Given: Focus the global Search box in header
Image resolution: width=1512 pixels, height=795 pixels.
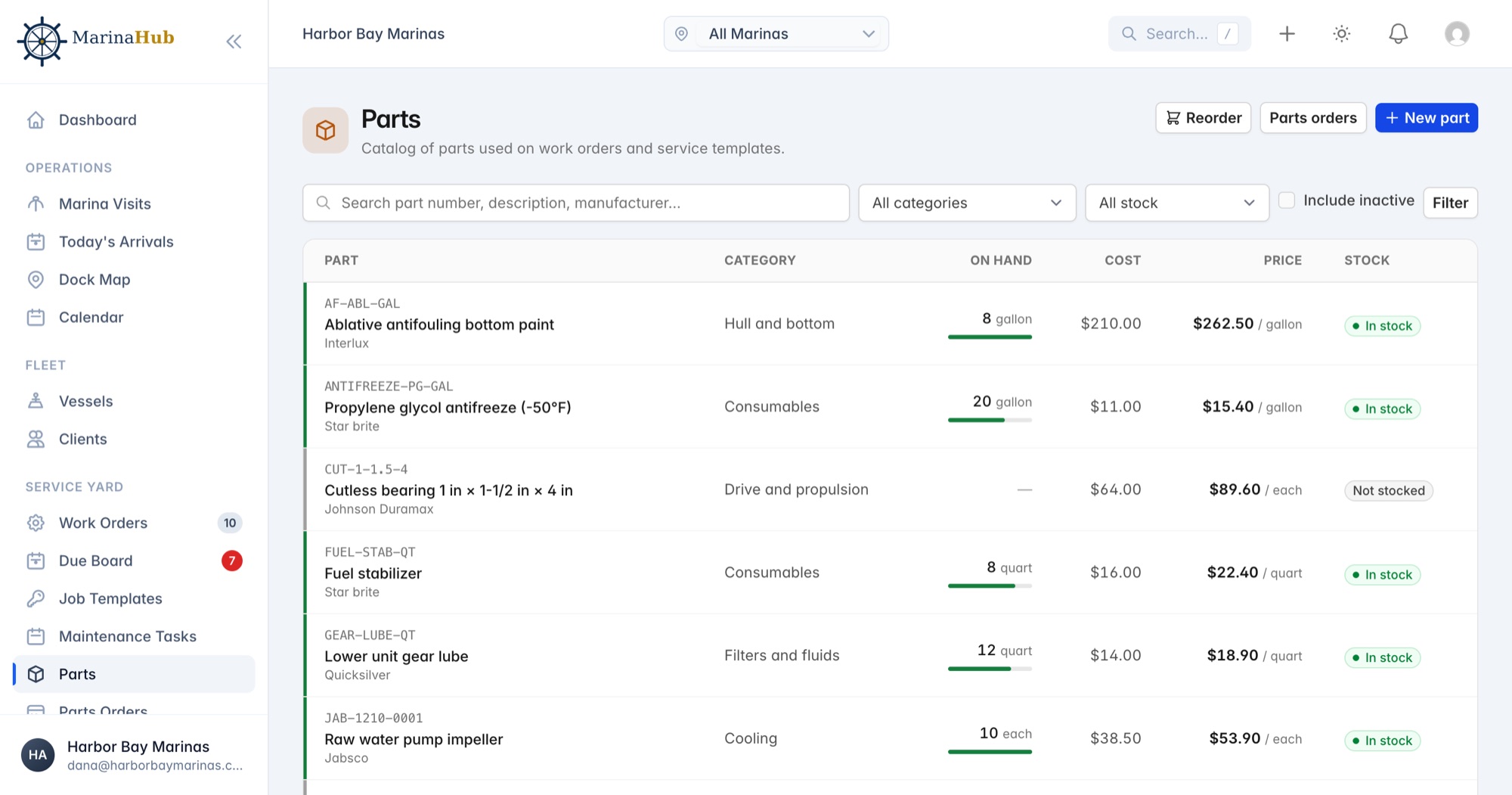Looking at the screenshot, I should [x=1179, y=34].
